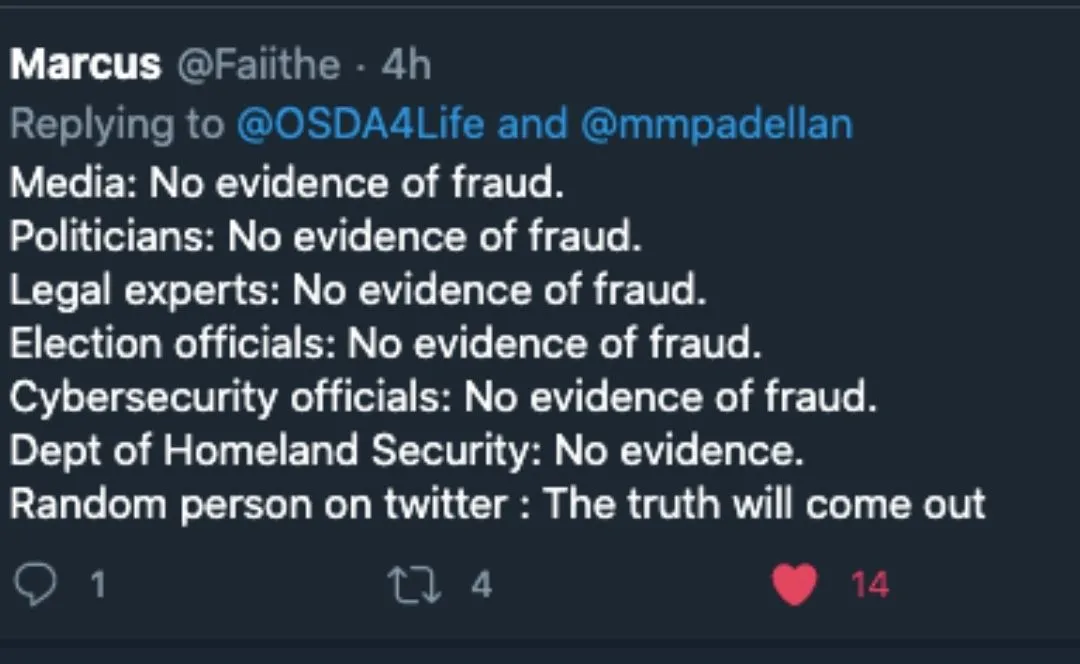Click "The truth will come out" text
1080x664 pixels.
coord(765,504)
